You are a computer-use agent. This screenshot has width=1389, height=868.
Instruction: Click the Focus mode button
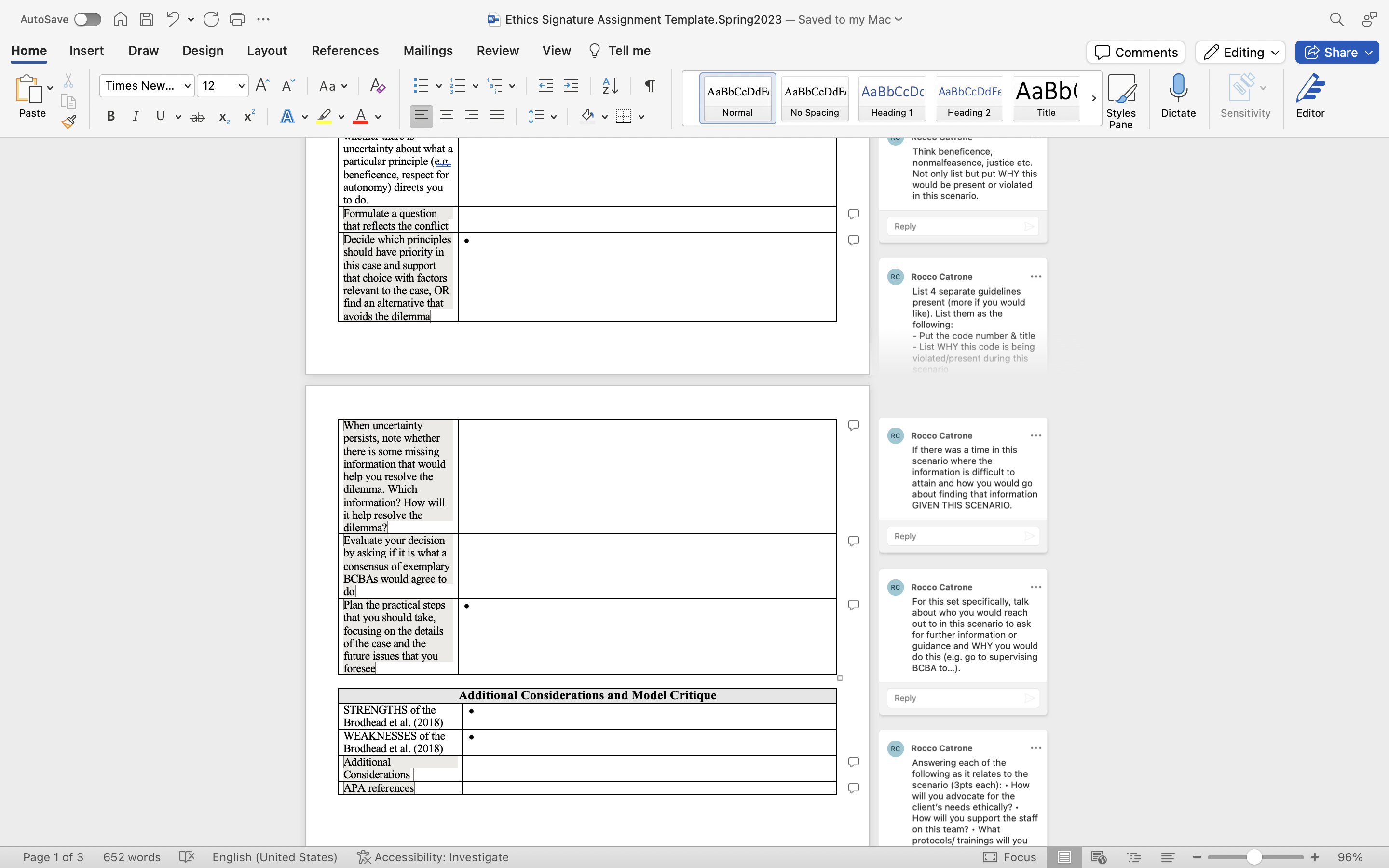coord(1009,857)
